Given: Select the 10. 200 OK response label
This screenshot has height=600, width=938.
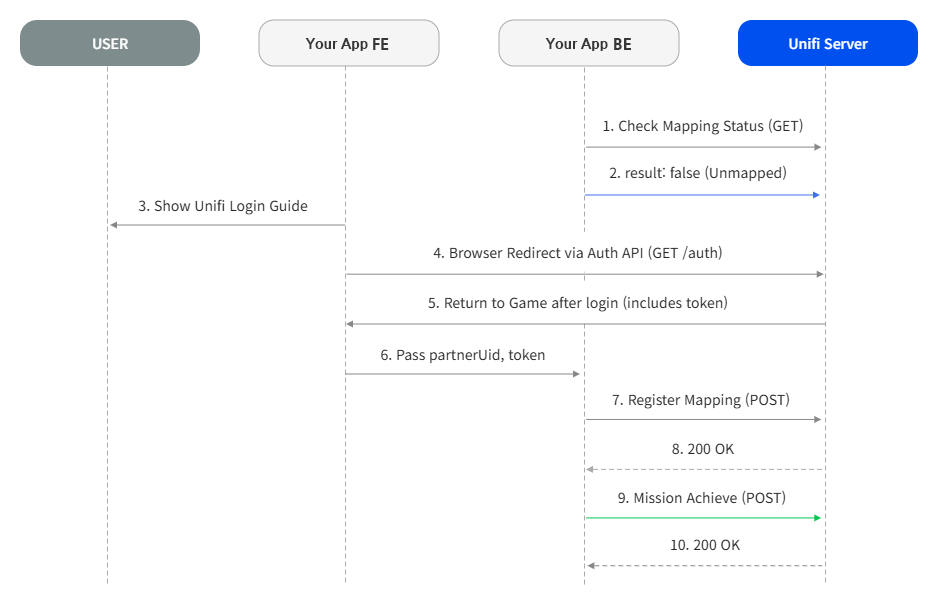Looking at the screenshot, I should point(705,545).
